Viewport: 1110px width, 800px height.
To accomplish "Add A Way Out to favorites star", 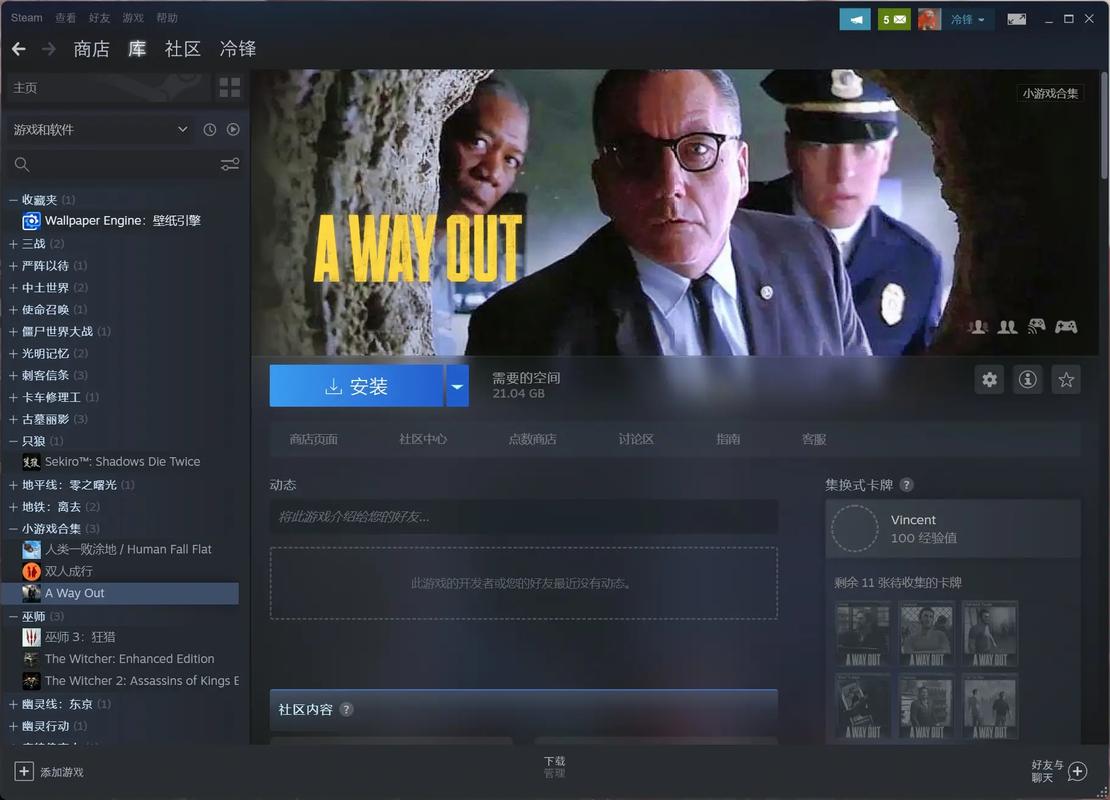I will (1066, 379).
